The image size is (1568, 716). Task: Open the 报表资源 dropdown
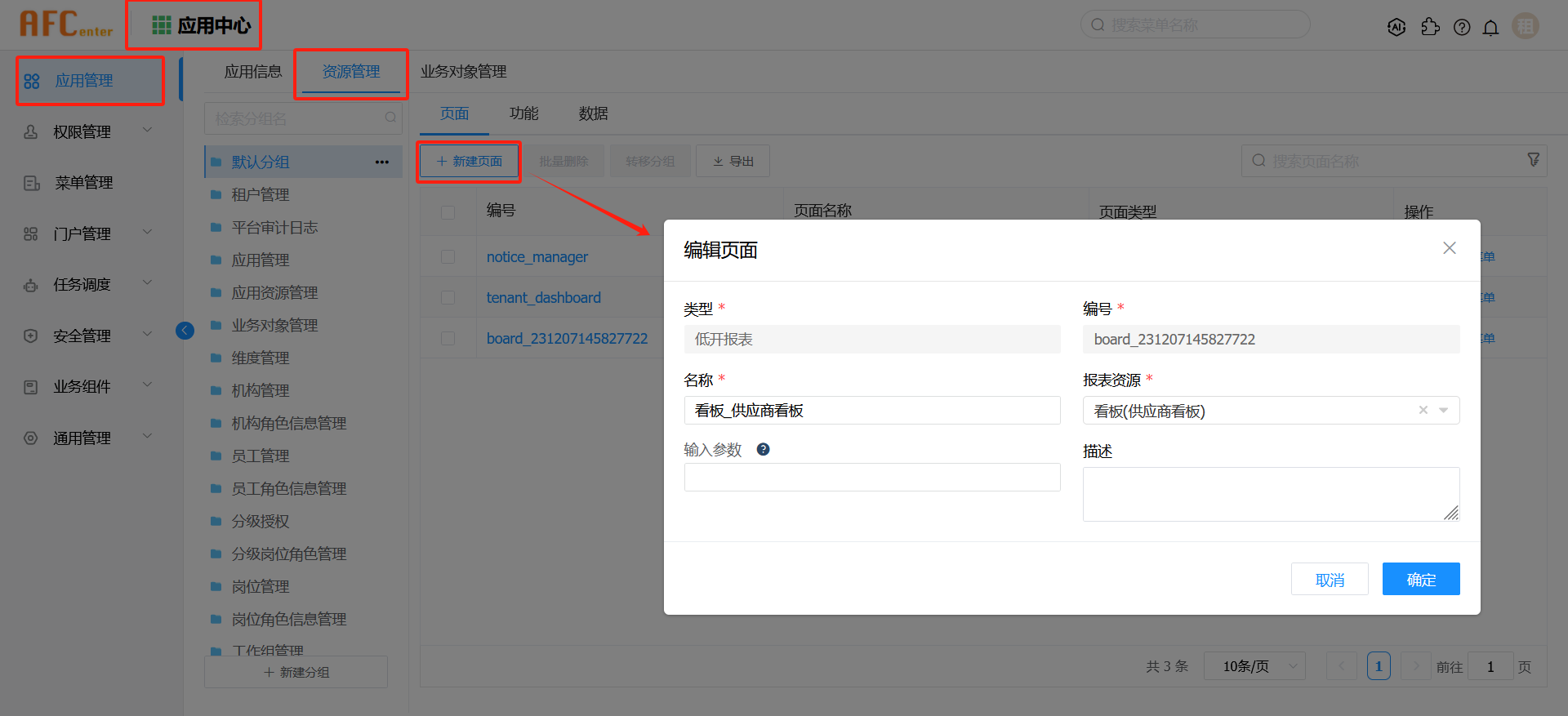[x=1443, y=410]
